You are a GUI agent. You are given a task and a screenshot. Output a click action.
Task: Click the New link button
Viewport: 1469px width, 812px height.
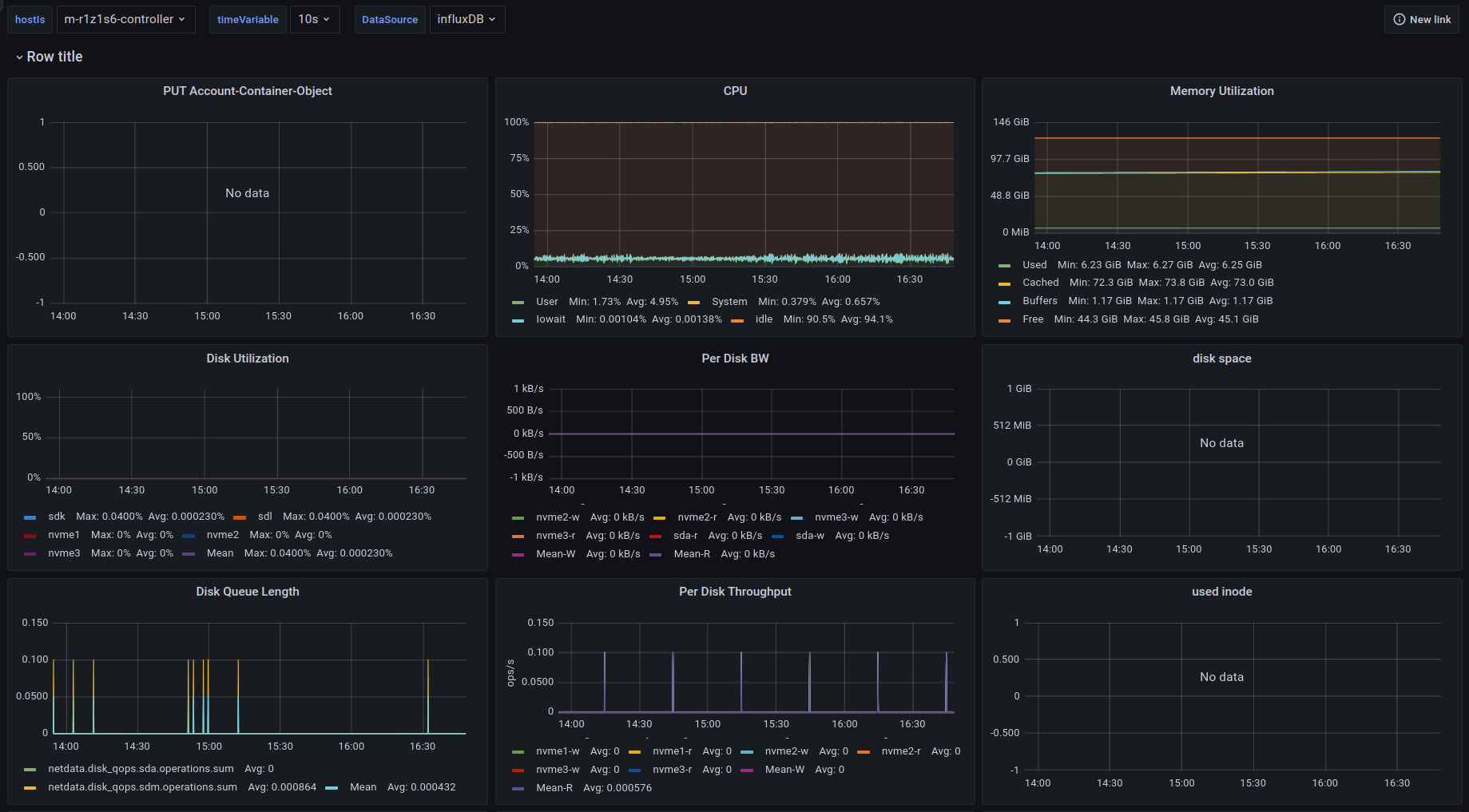(1421, 19)
